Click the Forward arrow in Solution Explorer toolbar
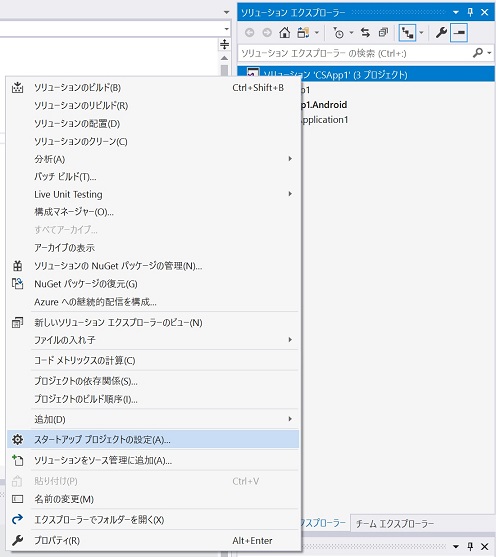Viewport: 496px width, 557px height. [x=267, y=33]
